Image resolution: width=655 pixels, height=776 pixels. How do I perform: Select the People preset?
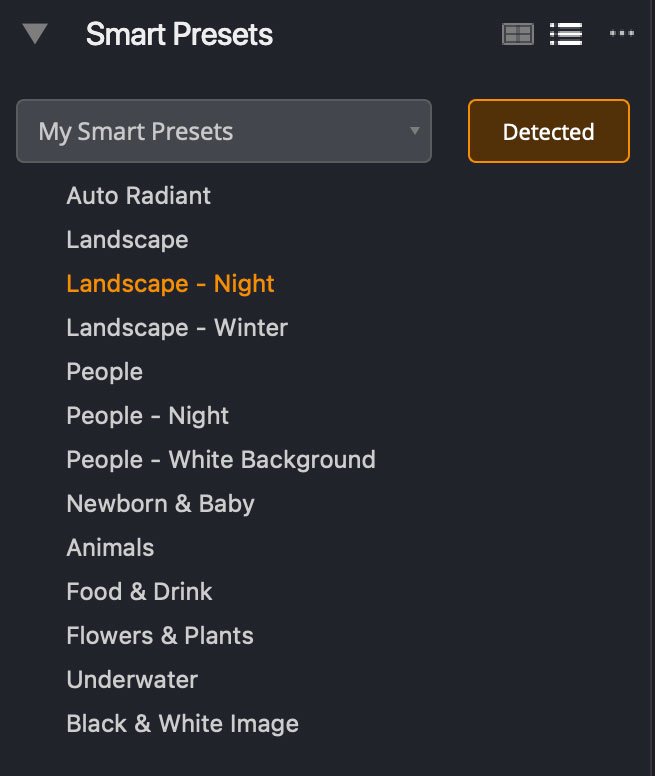tap(105, 372)
